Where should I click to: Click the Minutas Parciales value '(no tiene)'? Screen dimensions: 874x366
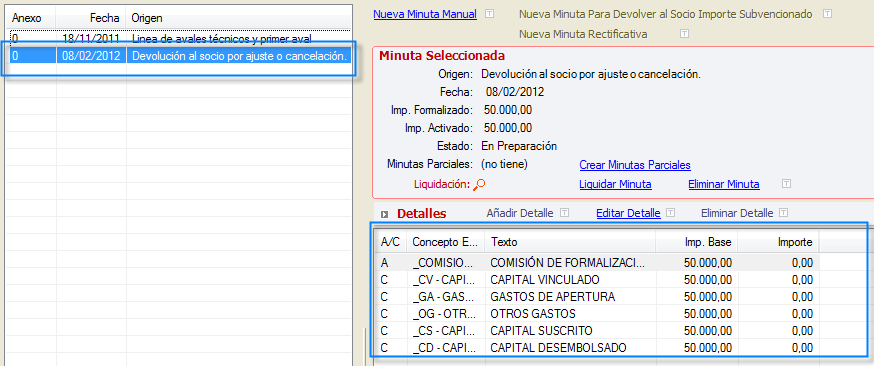[504, 165]
